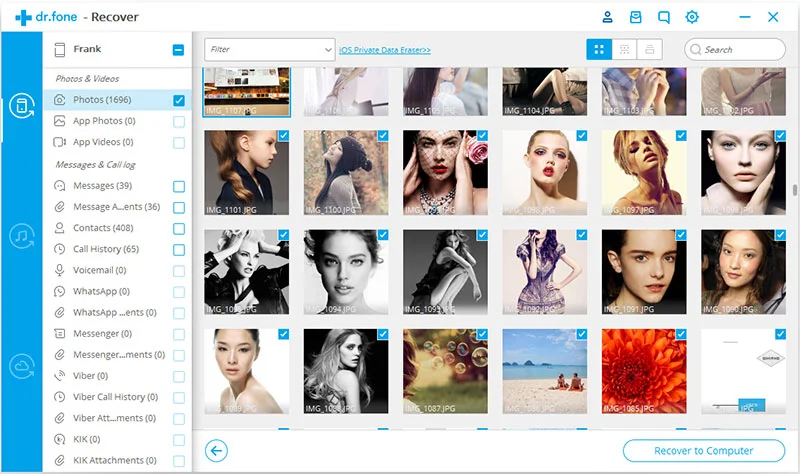The width and height of the screenshot is (800, 474).
Task: Click in the Search field
Action: coord(740,49)
